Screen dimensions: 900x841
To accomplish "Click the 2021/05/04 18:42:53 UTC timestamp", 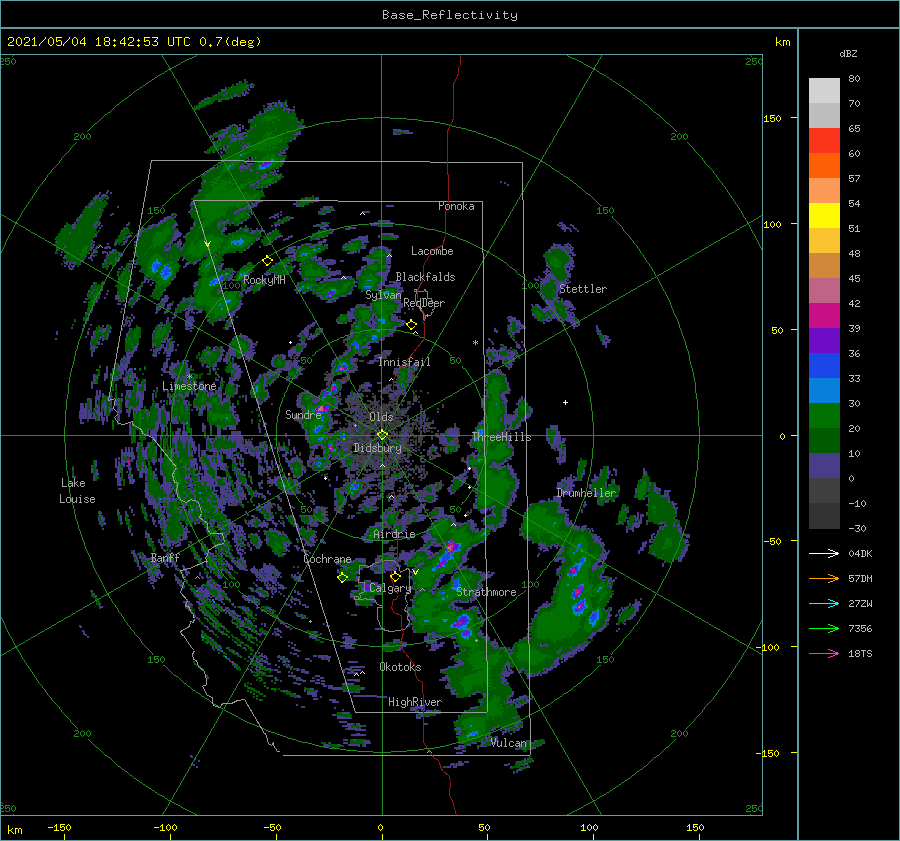I will click(134, 42).
